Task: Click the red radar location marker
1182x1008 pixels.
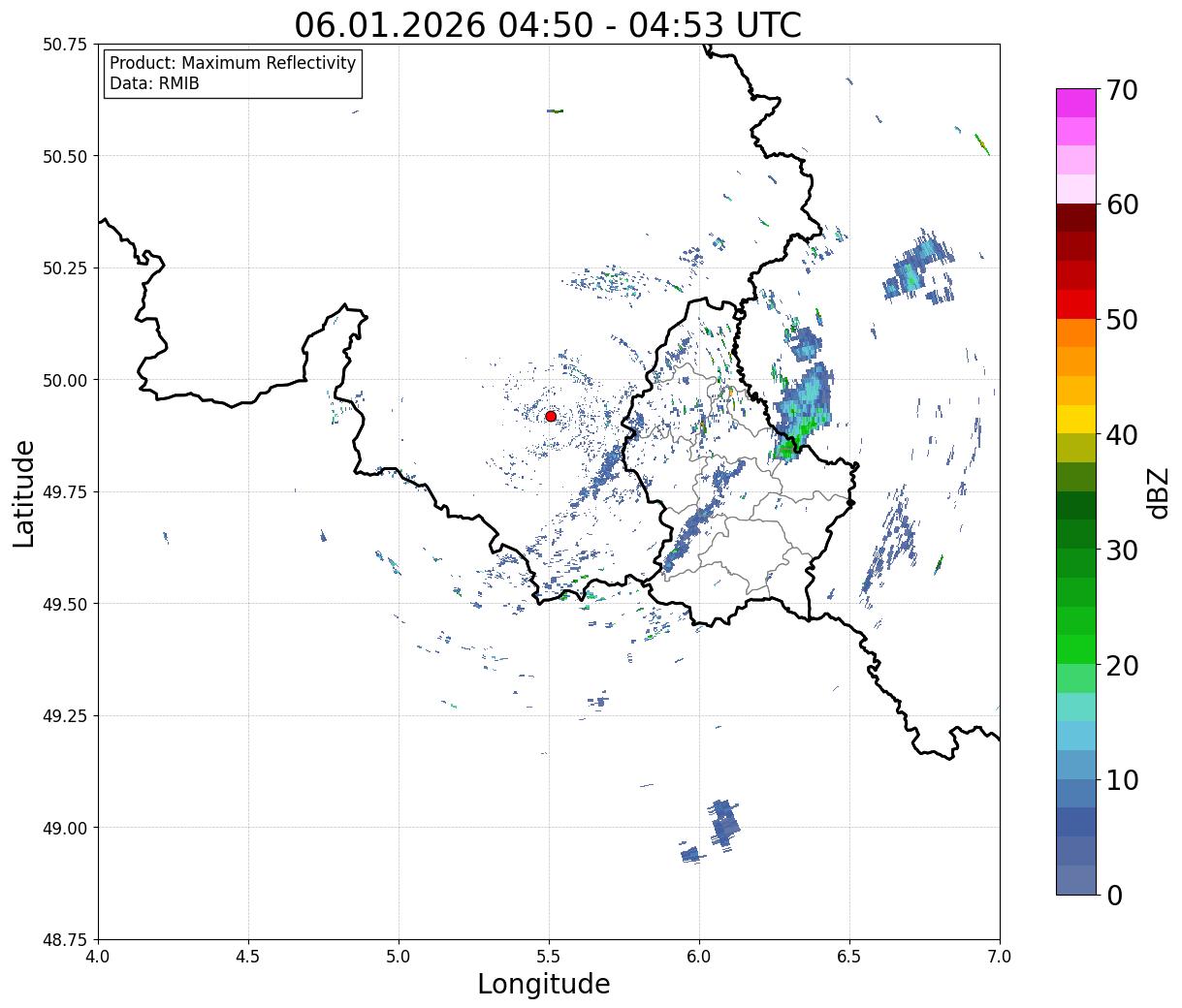Action: click(x=551, y=416)
